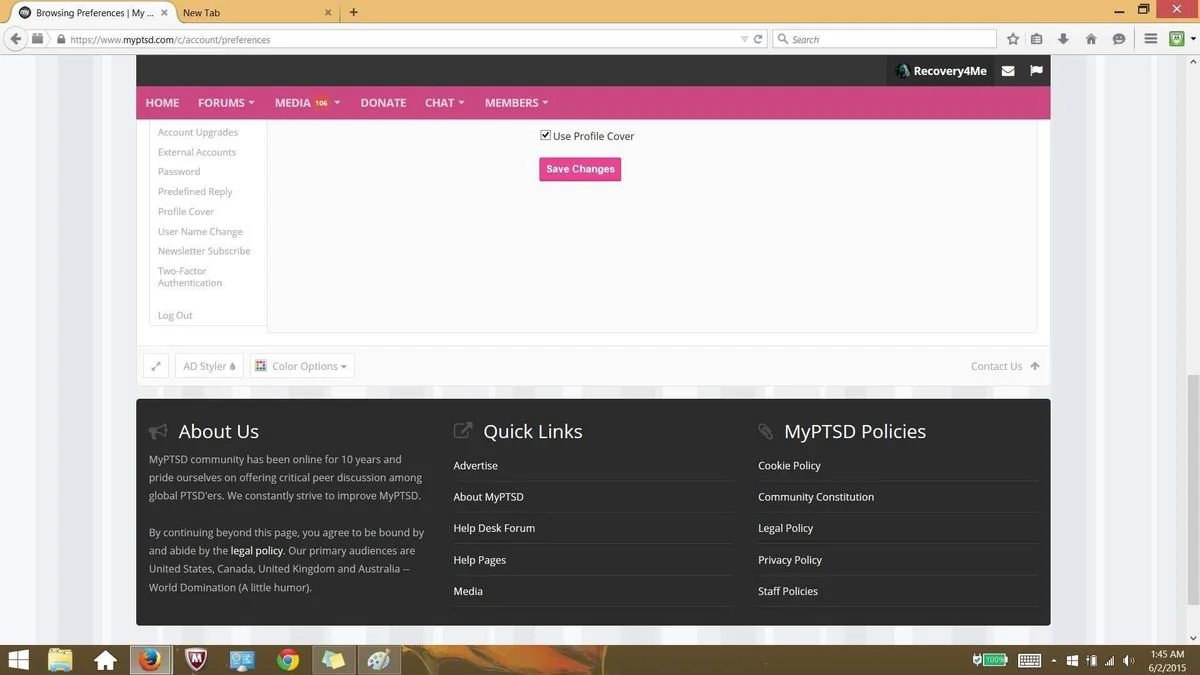Click Log Out in the sidebar
This screenshot has width=1200, height=675.
[175, 315]
